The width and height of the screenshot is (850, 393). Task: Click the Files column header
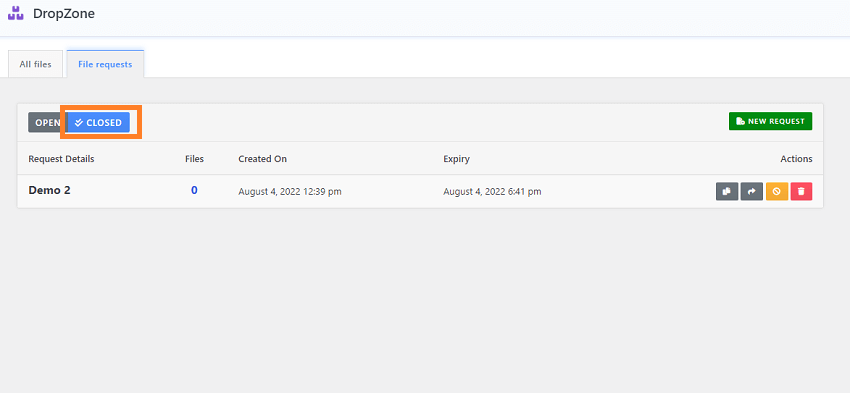194,159
